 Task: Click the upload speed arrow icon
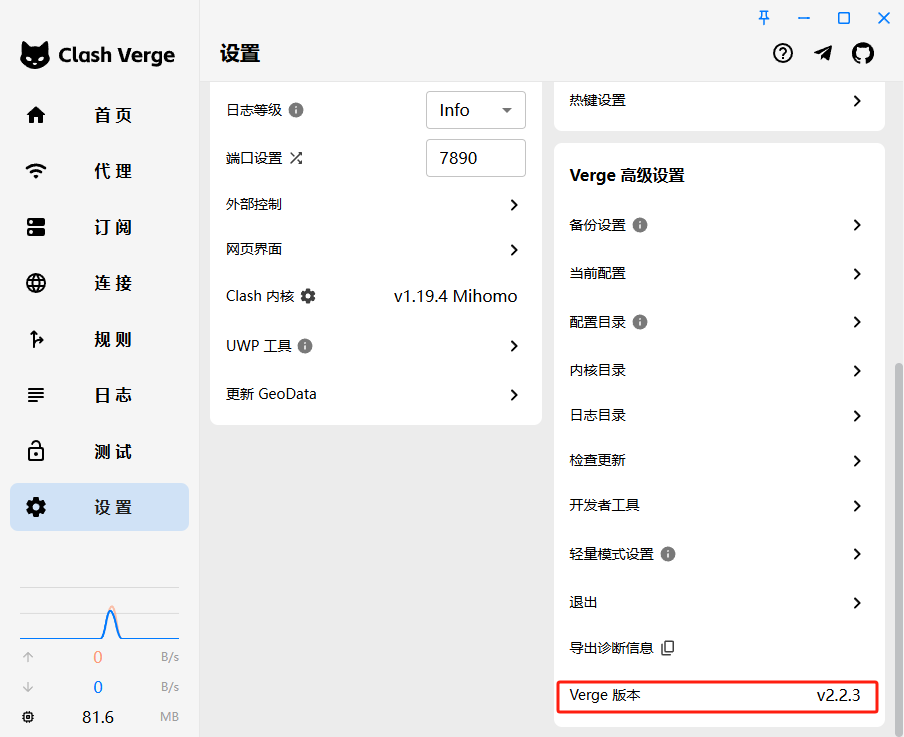tap(28, 657)
